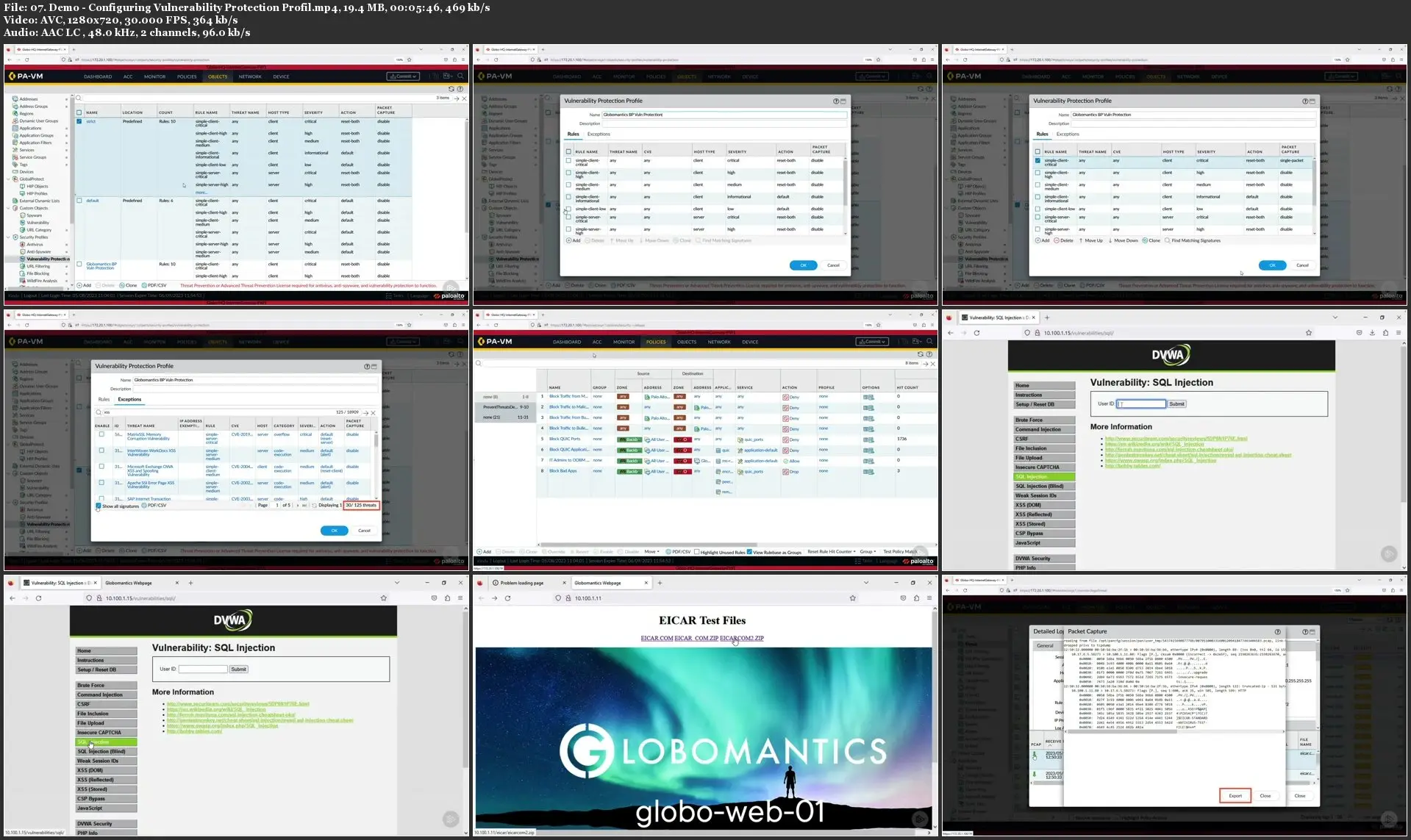Click options icon for the Block QUIC Ports rule

[x=868, y=439]
